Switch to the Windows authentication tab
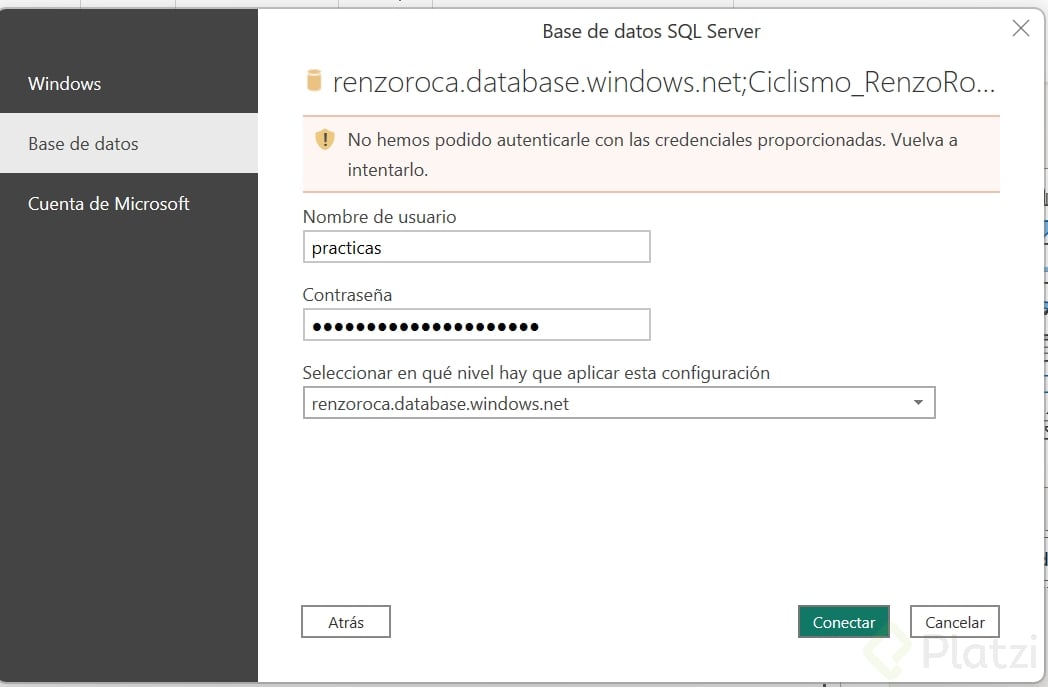Viewport: 1048px width, 687px height. pos(65,84)
